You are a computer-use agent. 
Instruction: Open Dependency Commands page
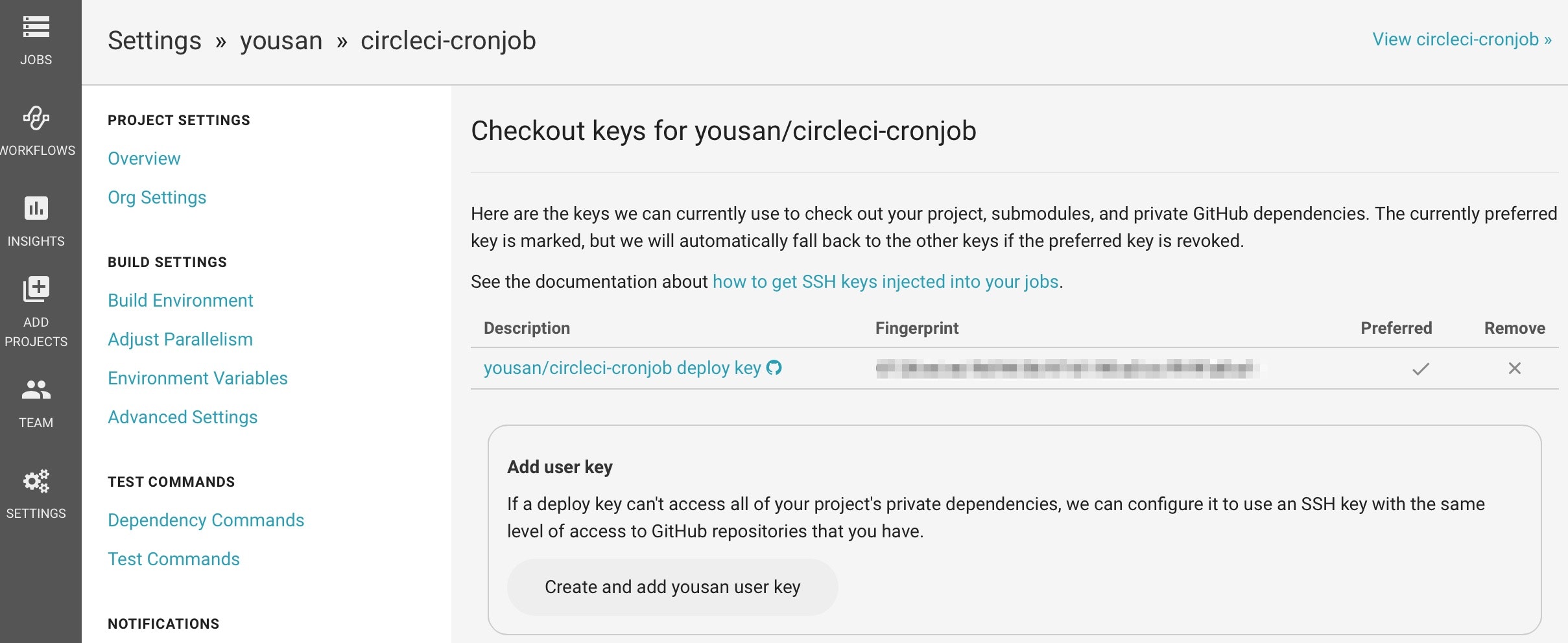pos(206,520)
